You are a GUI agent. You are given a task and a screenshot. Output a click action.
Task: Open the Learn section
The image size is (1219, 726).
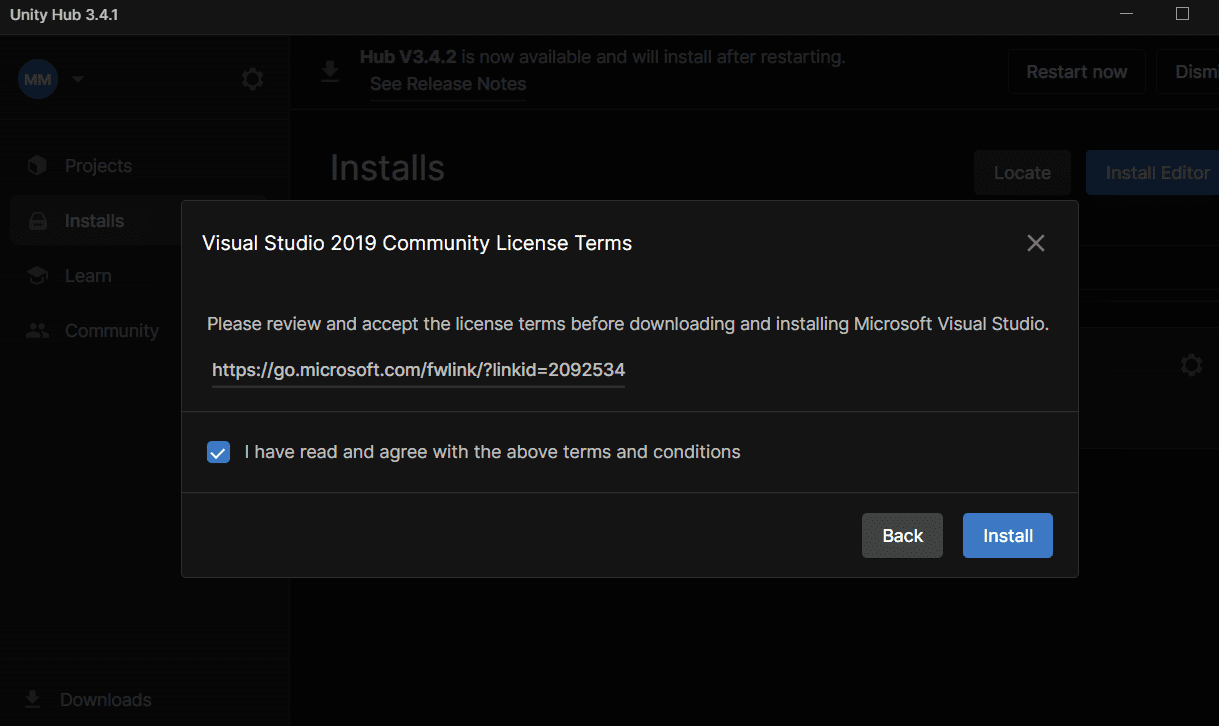pos(88,276)
